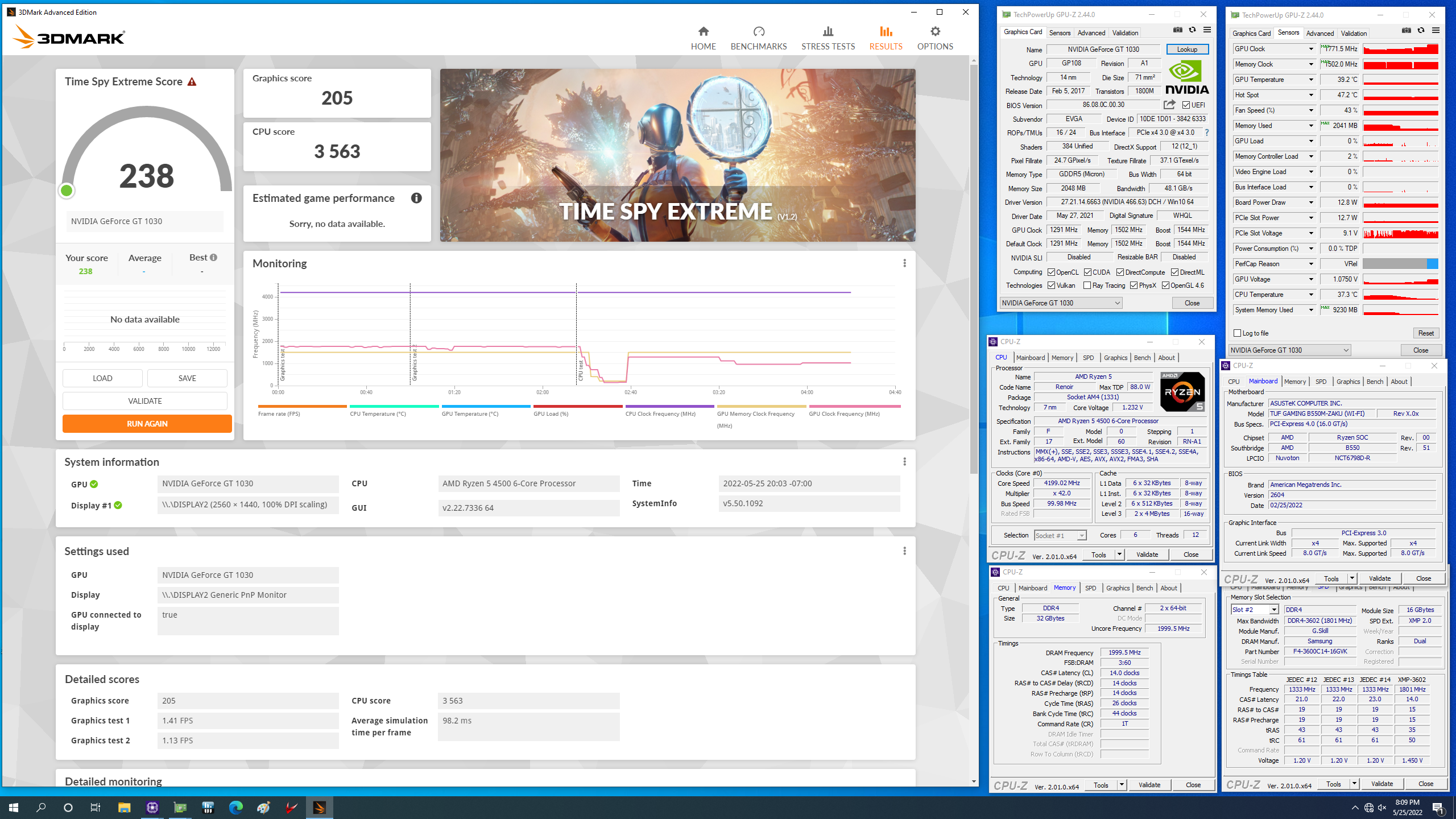Toggle CUDA checkbox in GPU-Z
This screenshot has width=1456, height=819.
(x=1088, y=272)
